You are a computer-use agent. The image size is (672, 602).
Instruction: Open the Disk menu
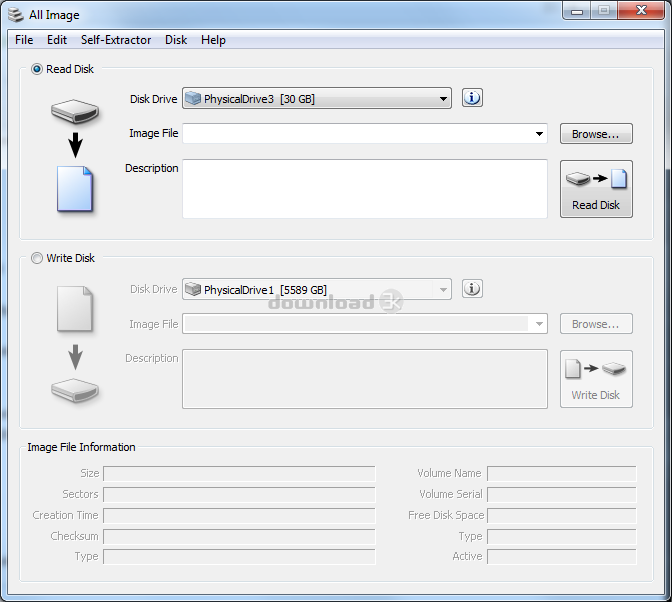(x=176, y=40)
